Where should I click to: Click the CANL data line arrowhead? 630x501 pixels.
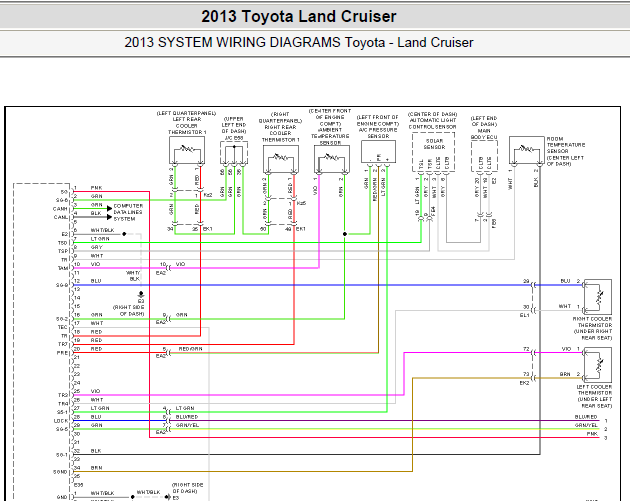click(109, 217)
